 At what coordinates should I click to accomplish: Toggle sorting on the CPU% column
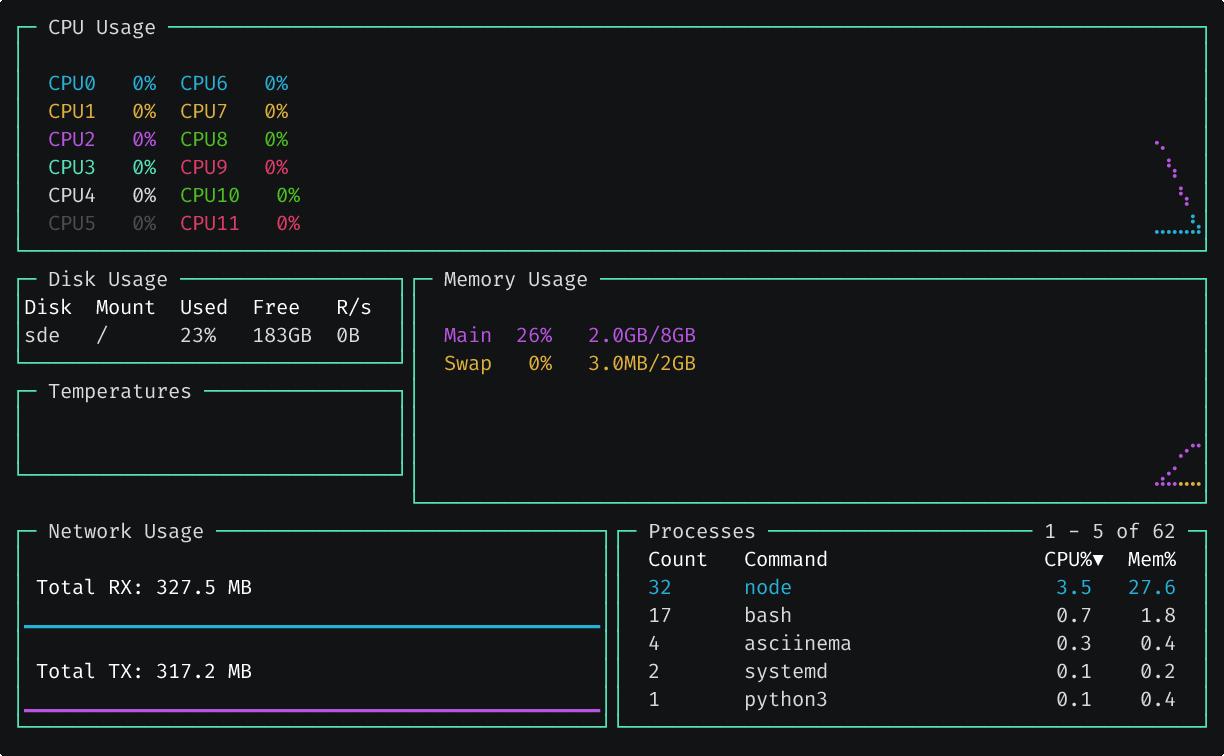[x=1076, y=559]
